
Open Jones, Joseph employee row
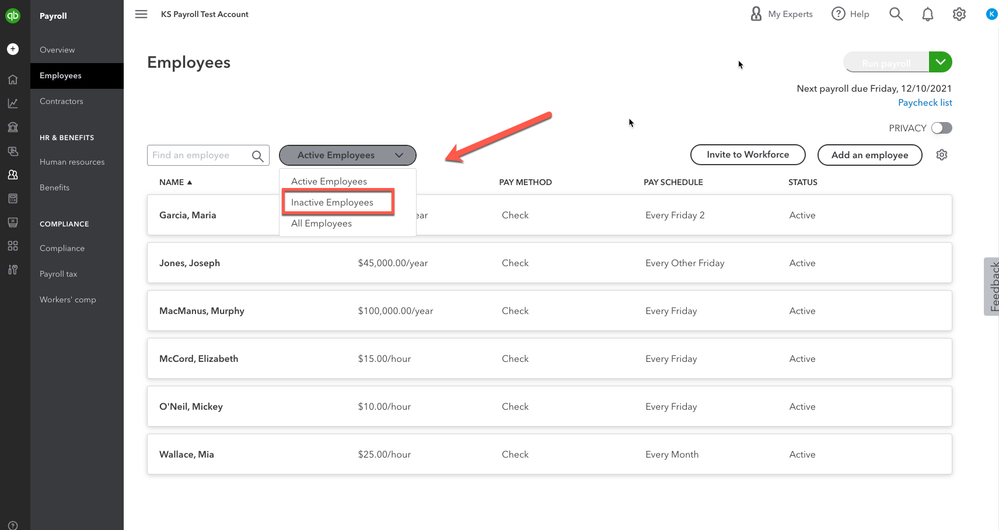click(x=549, y=263)
